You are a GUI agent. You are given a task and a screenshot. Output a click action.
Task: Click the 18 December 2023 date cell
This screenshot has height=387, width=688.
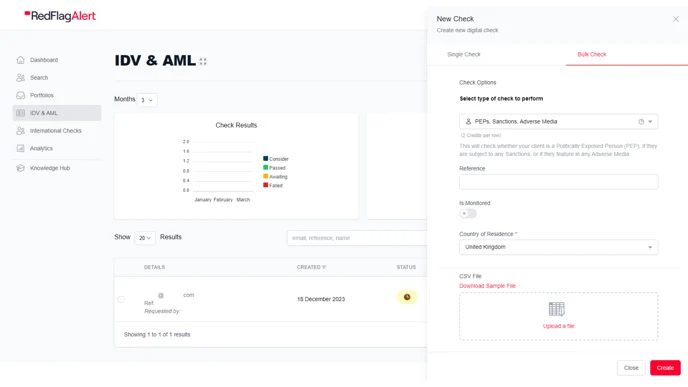(321, 299)
